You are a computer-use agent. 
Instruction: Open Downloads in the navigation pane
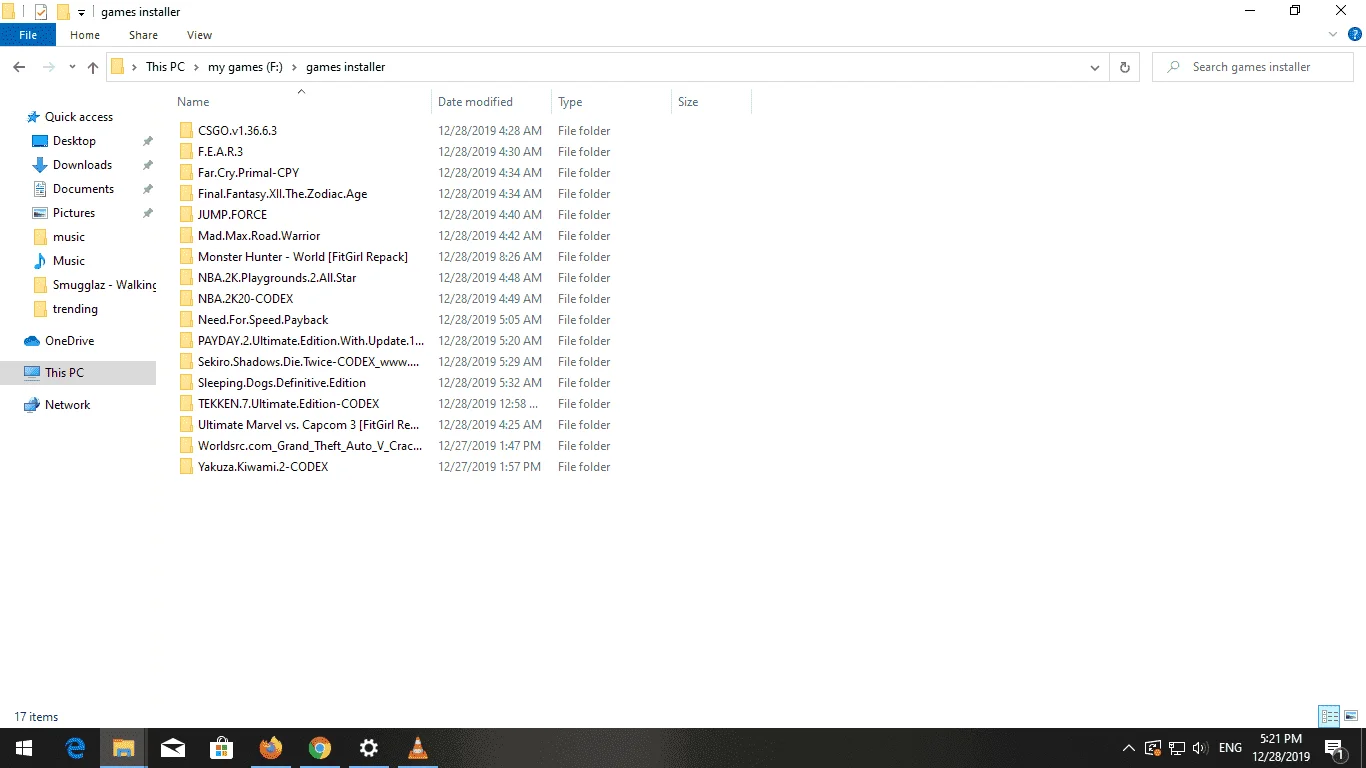(x=82, y=165)
